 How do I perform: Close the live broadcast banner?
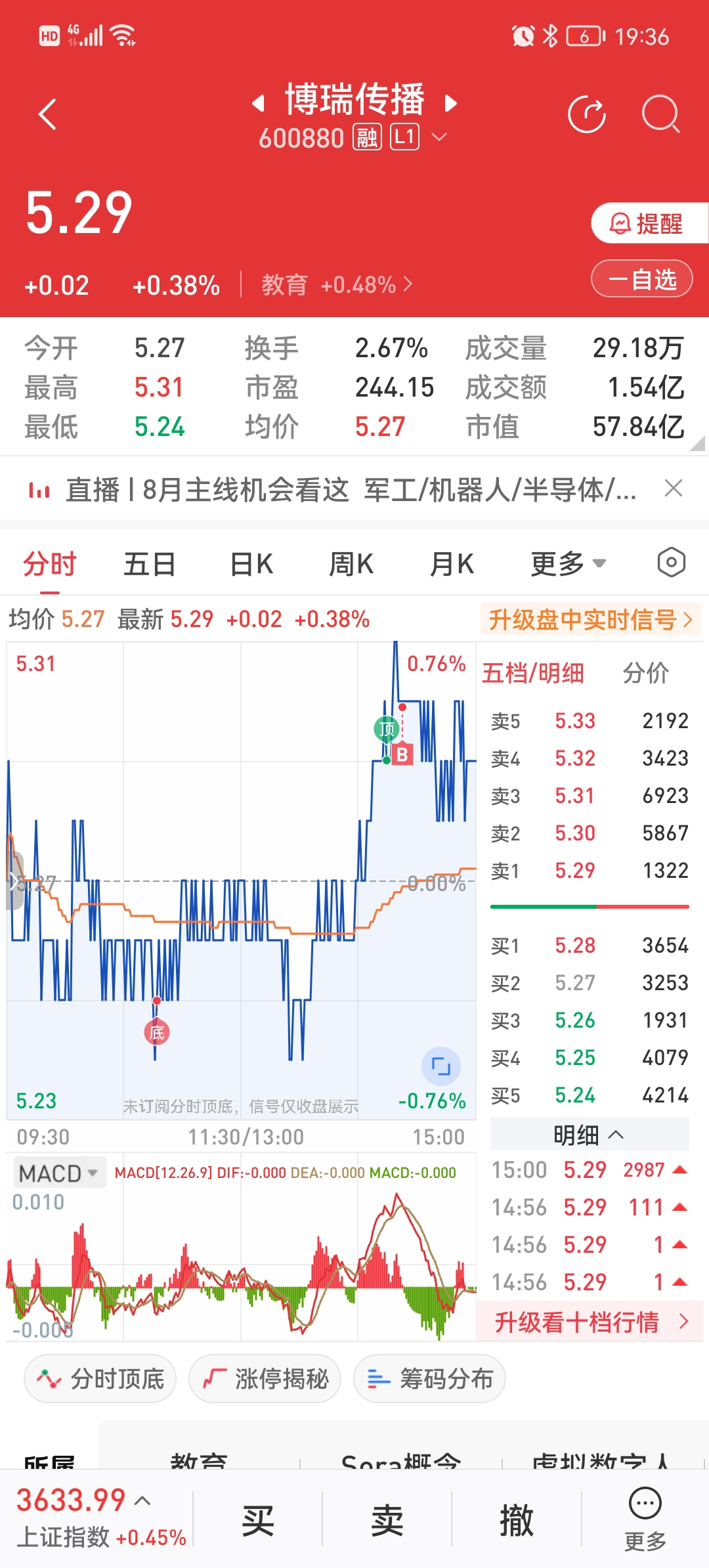pos(674,489)
